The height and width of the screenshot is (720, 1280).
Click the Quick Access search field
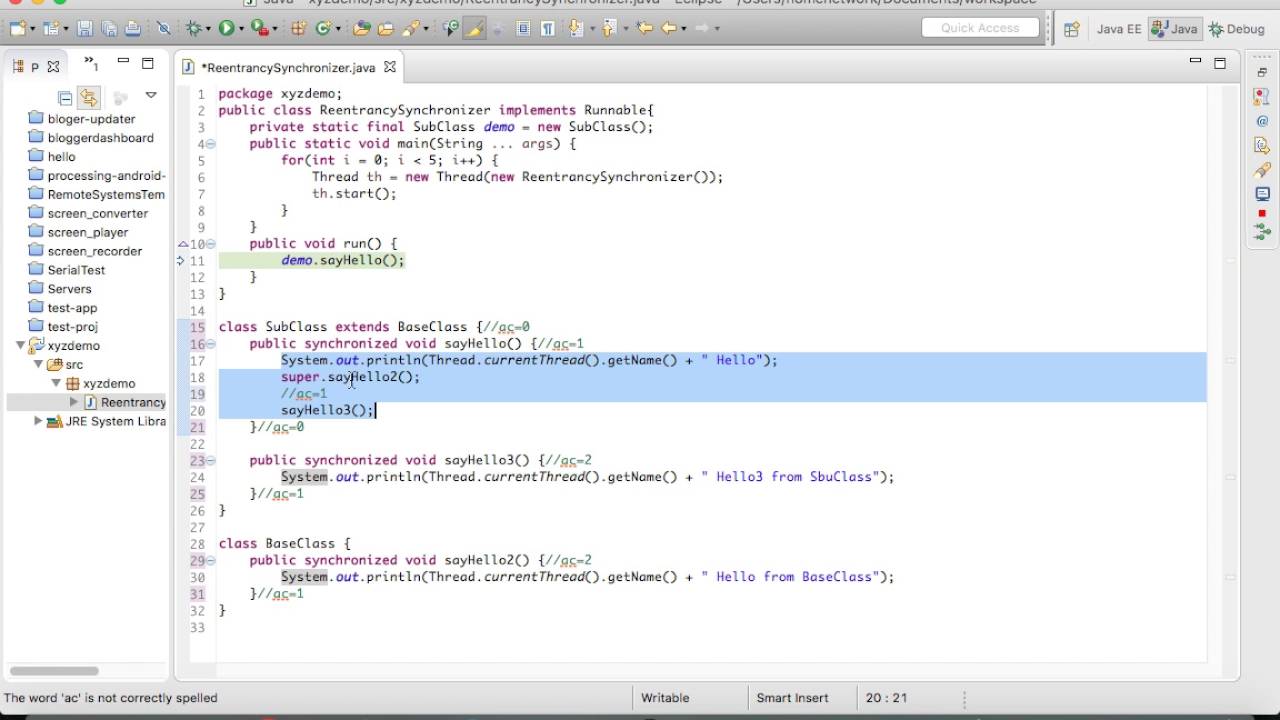point(980,28)
